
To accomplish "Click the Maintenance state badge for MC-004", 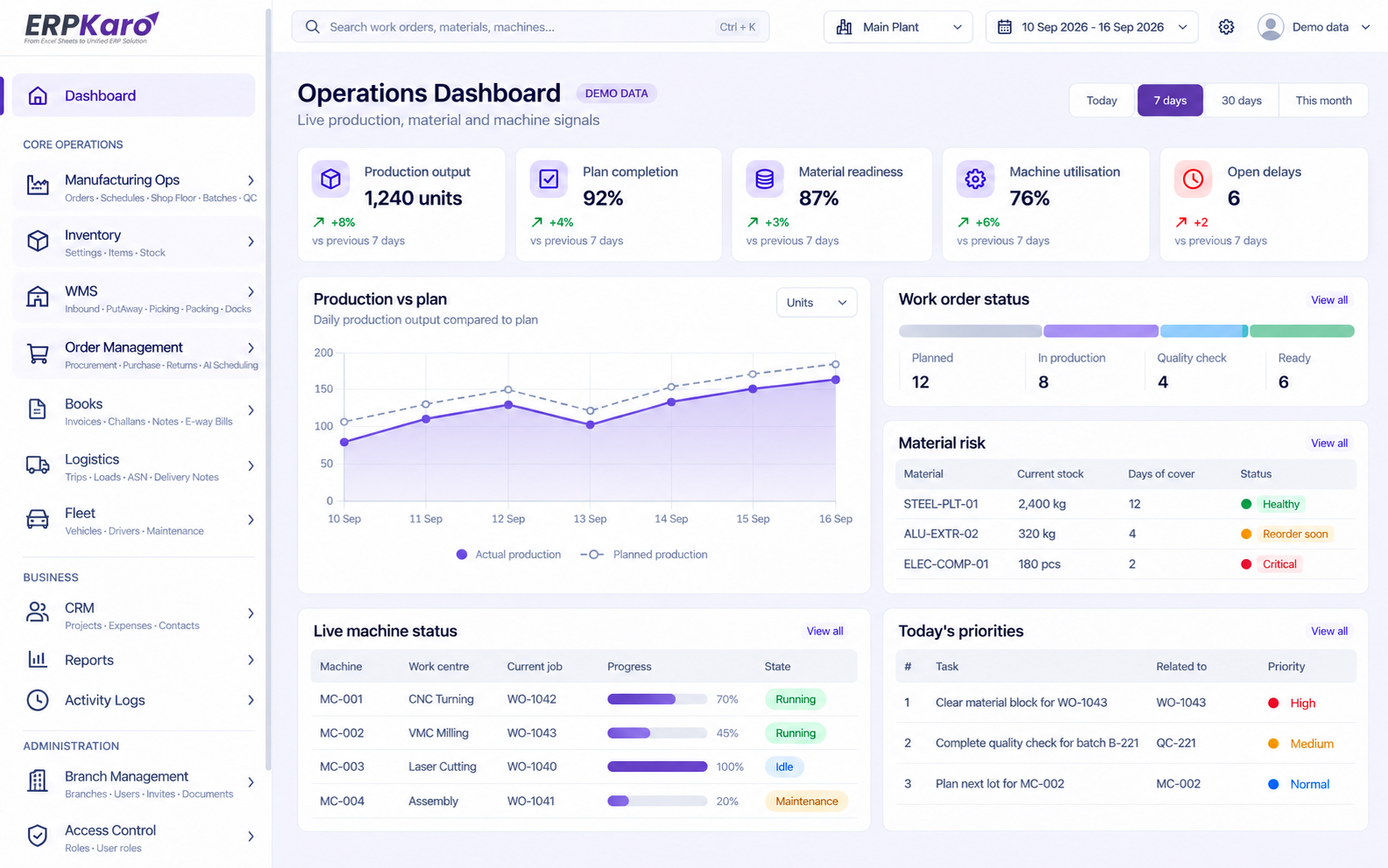I will coord(806,801).
